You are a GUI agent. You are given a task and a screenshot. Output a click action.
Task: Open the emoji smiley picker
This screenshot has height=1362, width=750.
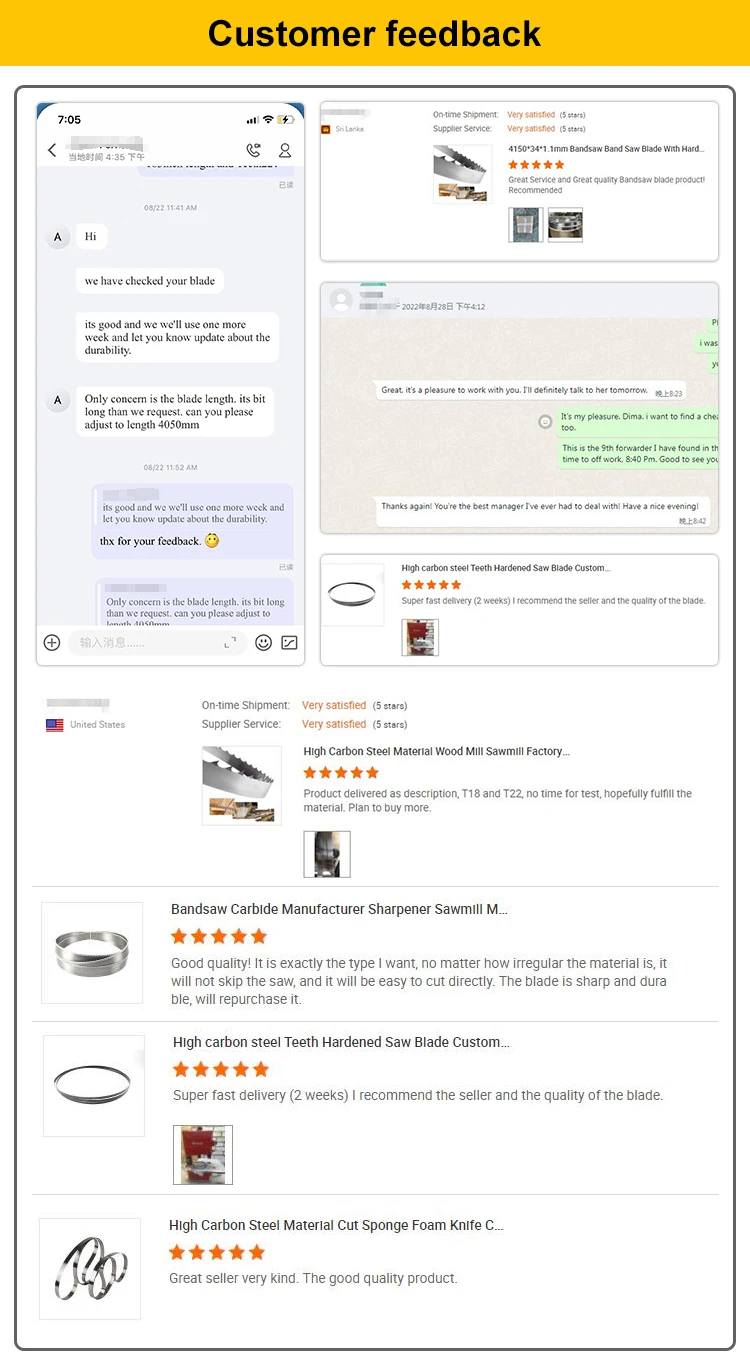[x=263, y=642]
